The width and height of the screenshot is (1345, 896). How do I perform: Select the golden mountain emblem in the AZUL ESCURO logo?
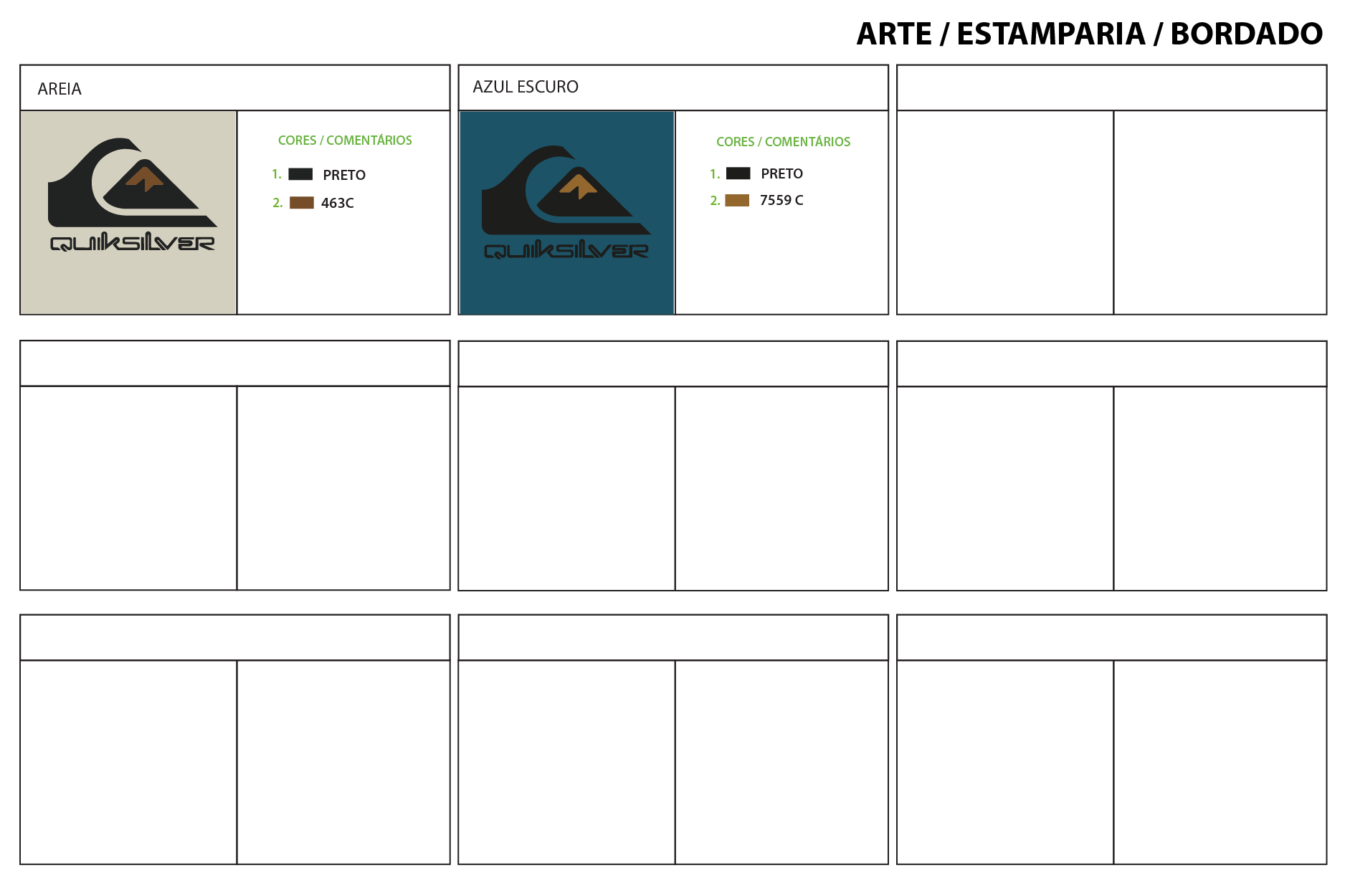tap(579, 186)
